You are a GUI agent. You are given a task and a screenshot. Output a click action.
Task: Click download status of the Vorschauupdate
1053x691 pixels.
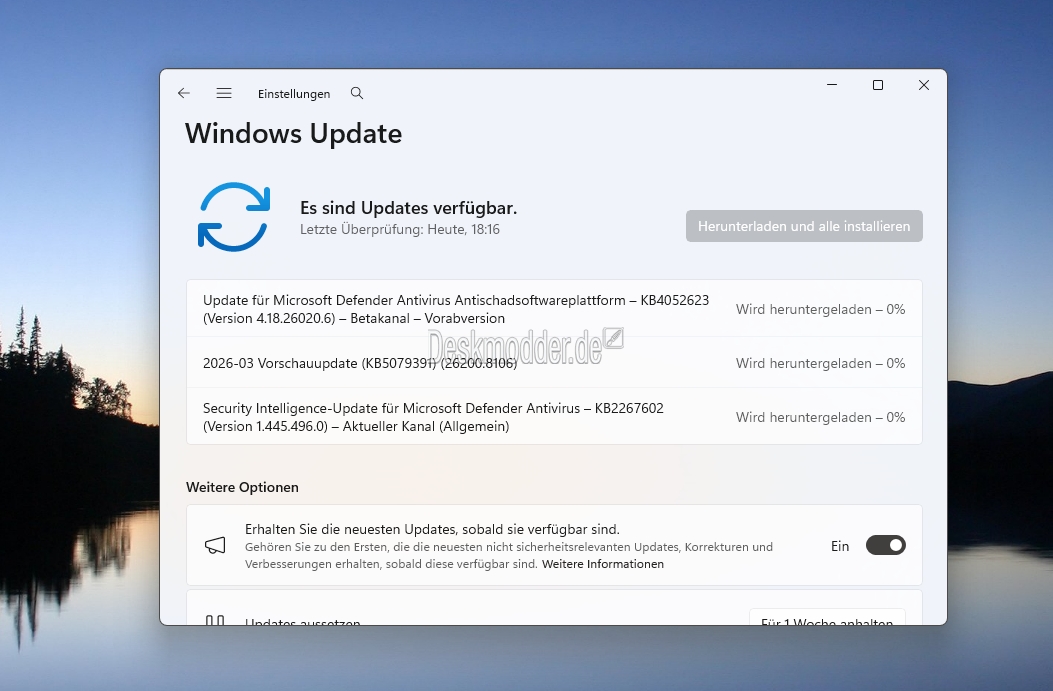(820, 363)
